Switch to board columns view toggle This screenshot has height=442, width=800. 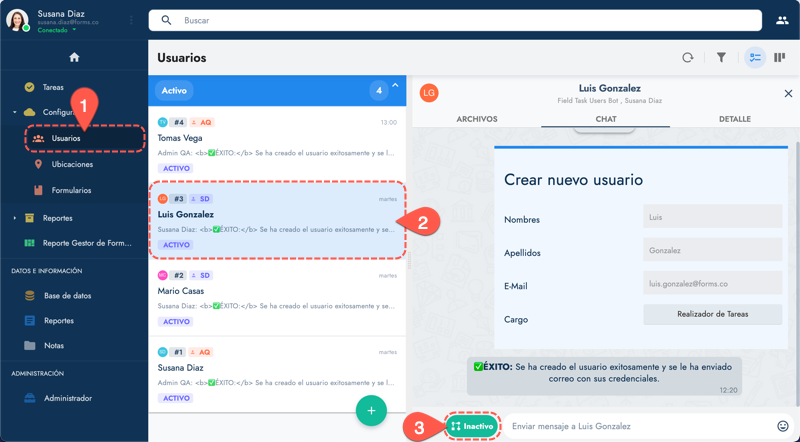779,58
